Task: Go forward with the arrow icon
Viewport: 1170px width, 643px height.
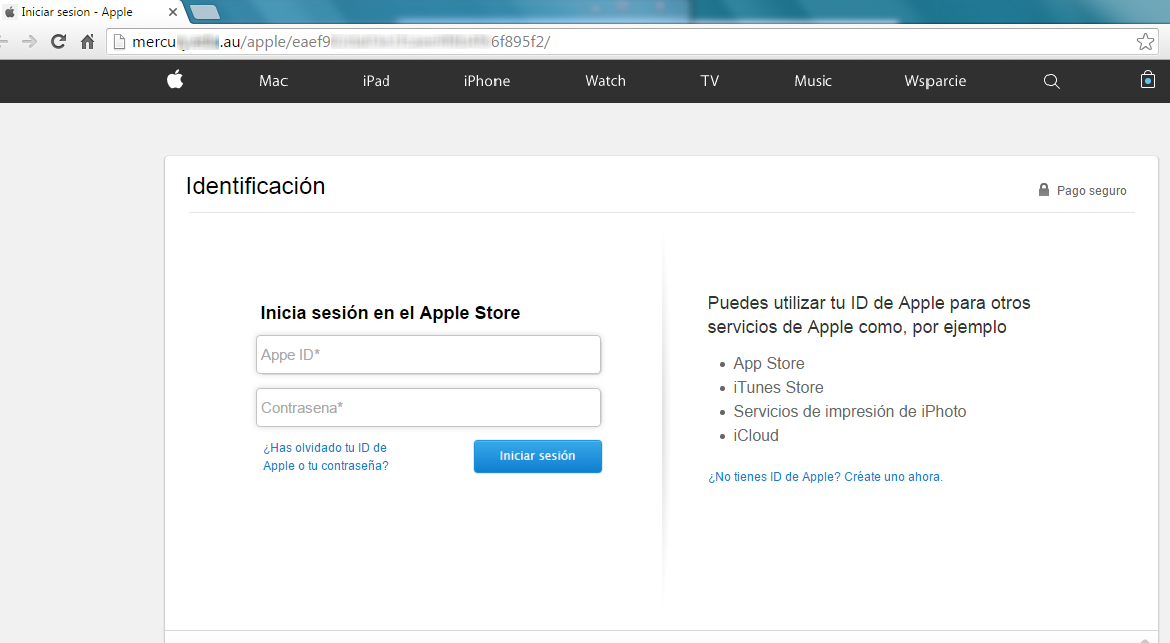Action: [x=29, y=42]
